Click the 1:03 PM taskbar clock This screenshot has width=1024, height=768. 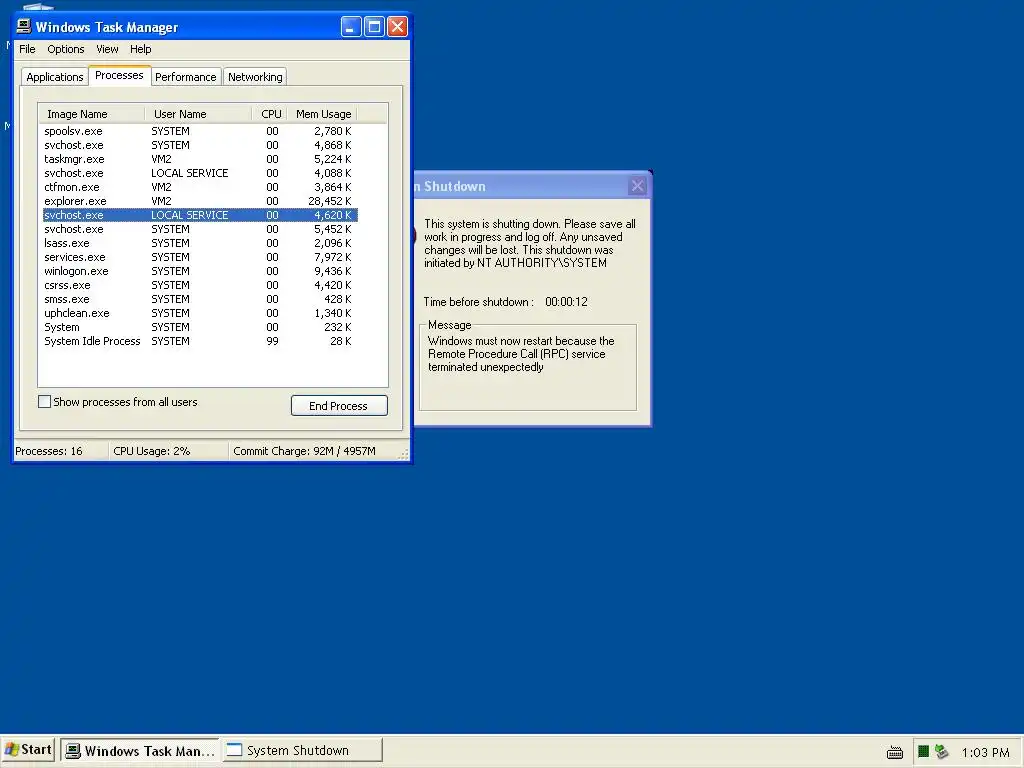tap(985, 752)
